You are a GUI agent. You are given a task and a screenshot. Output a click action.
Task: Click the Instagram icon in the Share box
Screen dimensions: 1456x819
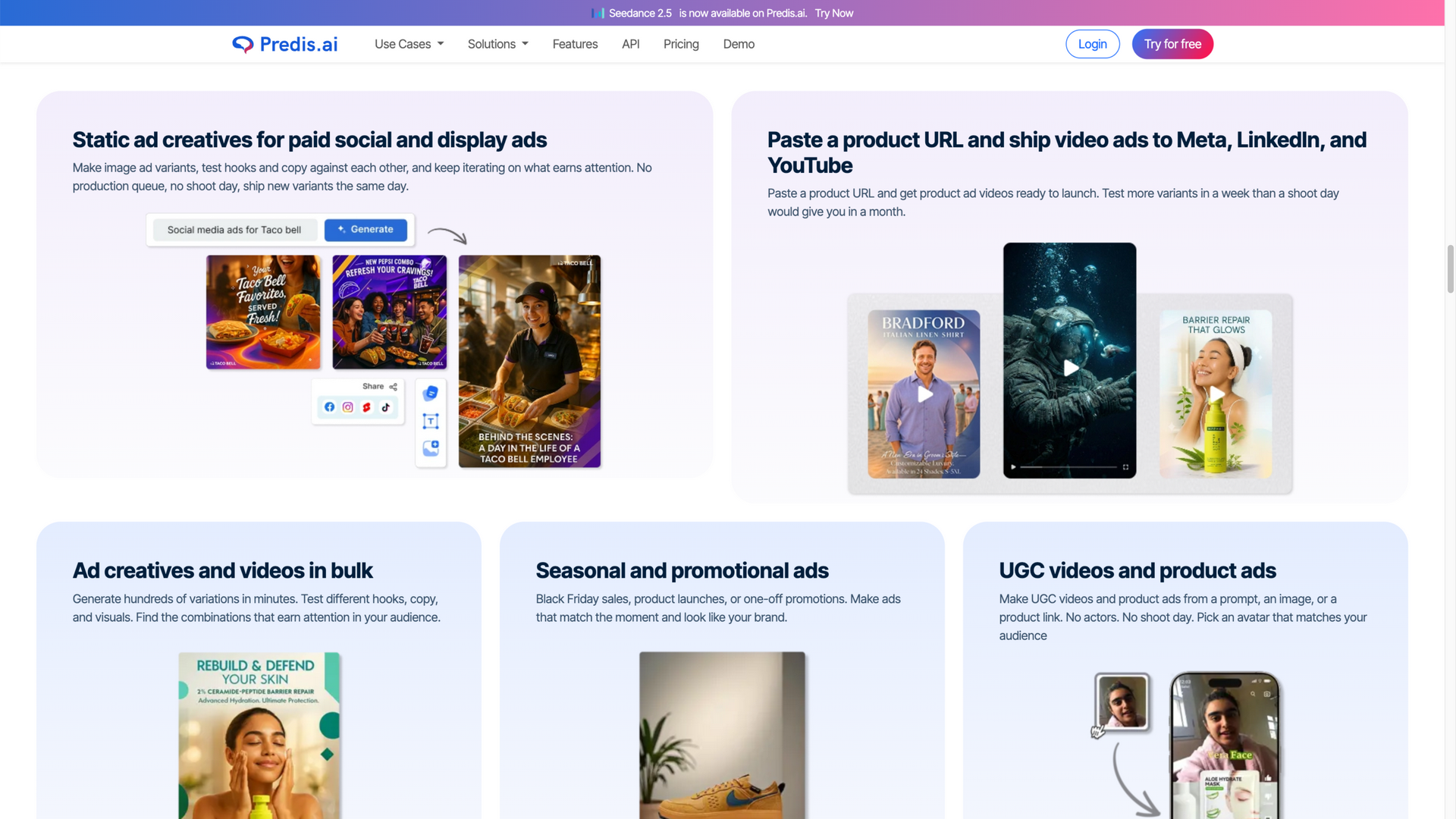[x=348, y=407]
